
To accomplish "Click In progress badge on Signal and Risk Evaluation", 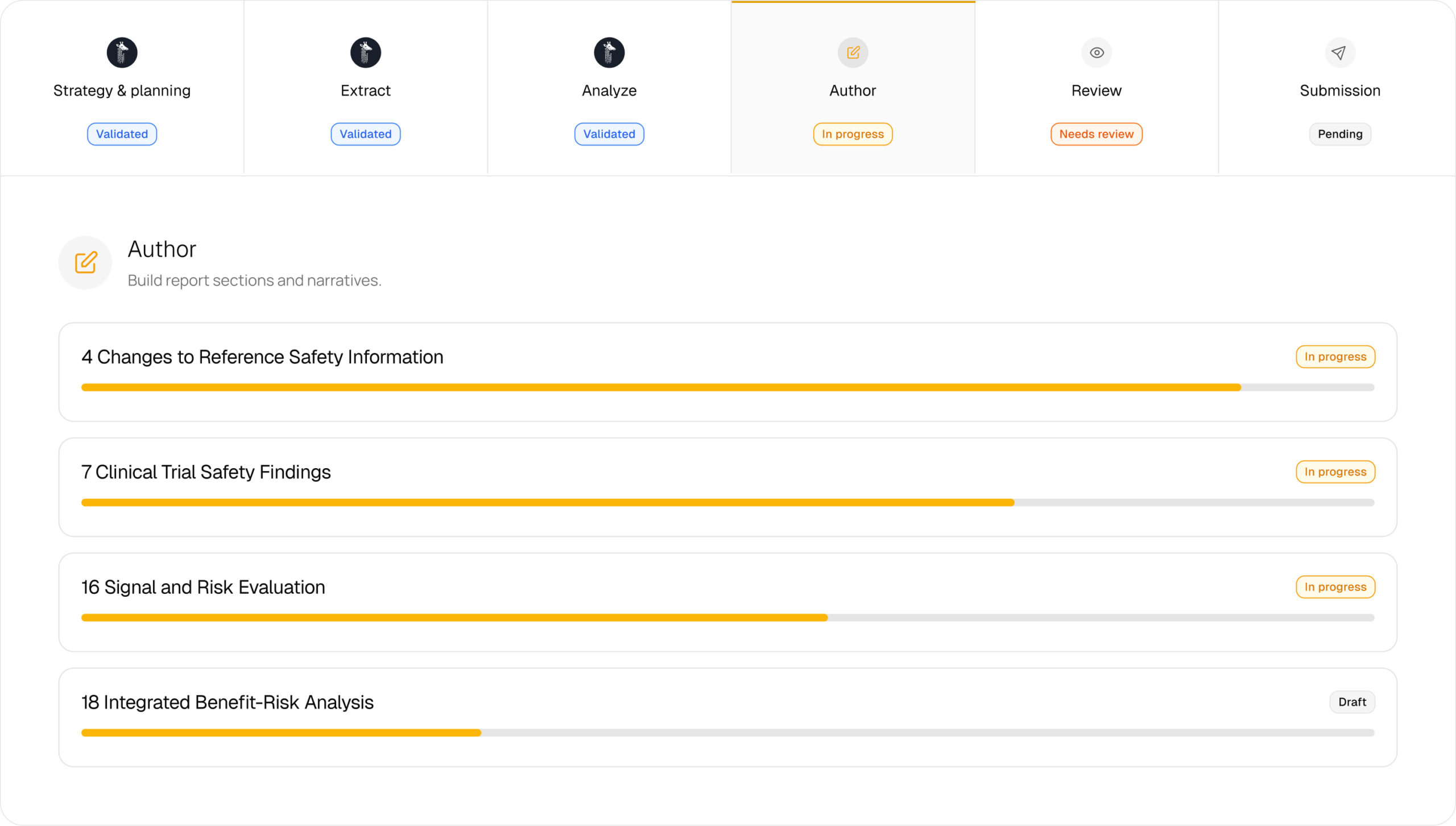I will click(1335, 587).
